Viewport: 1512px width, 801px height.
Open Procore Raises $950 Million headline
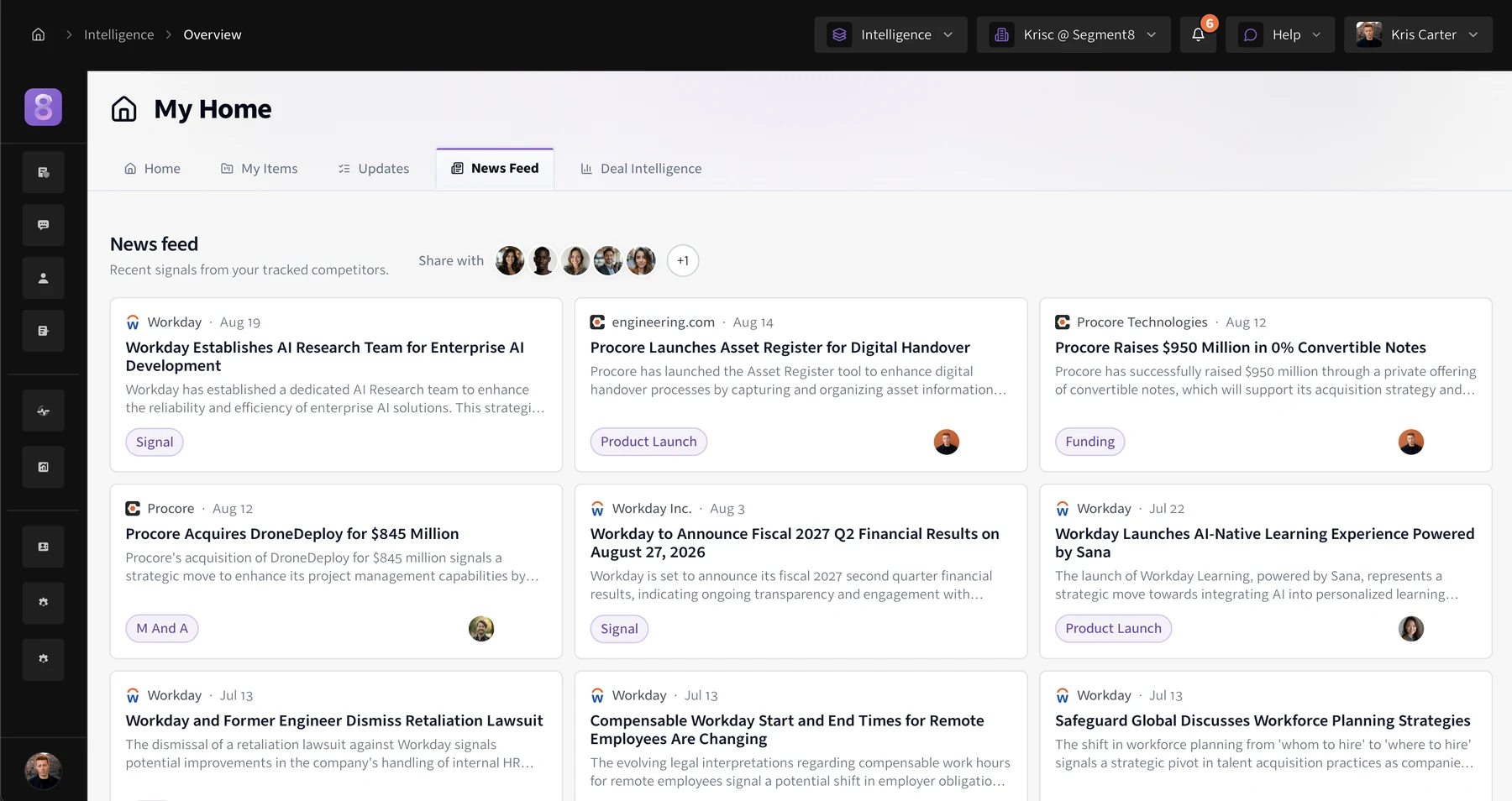(x=1240, y=348)
